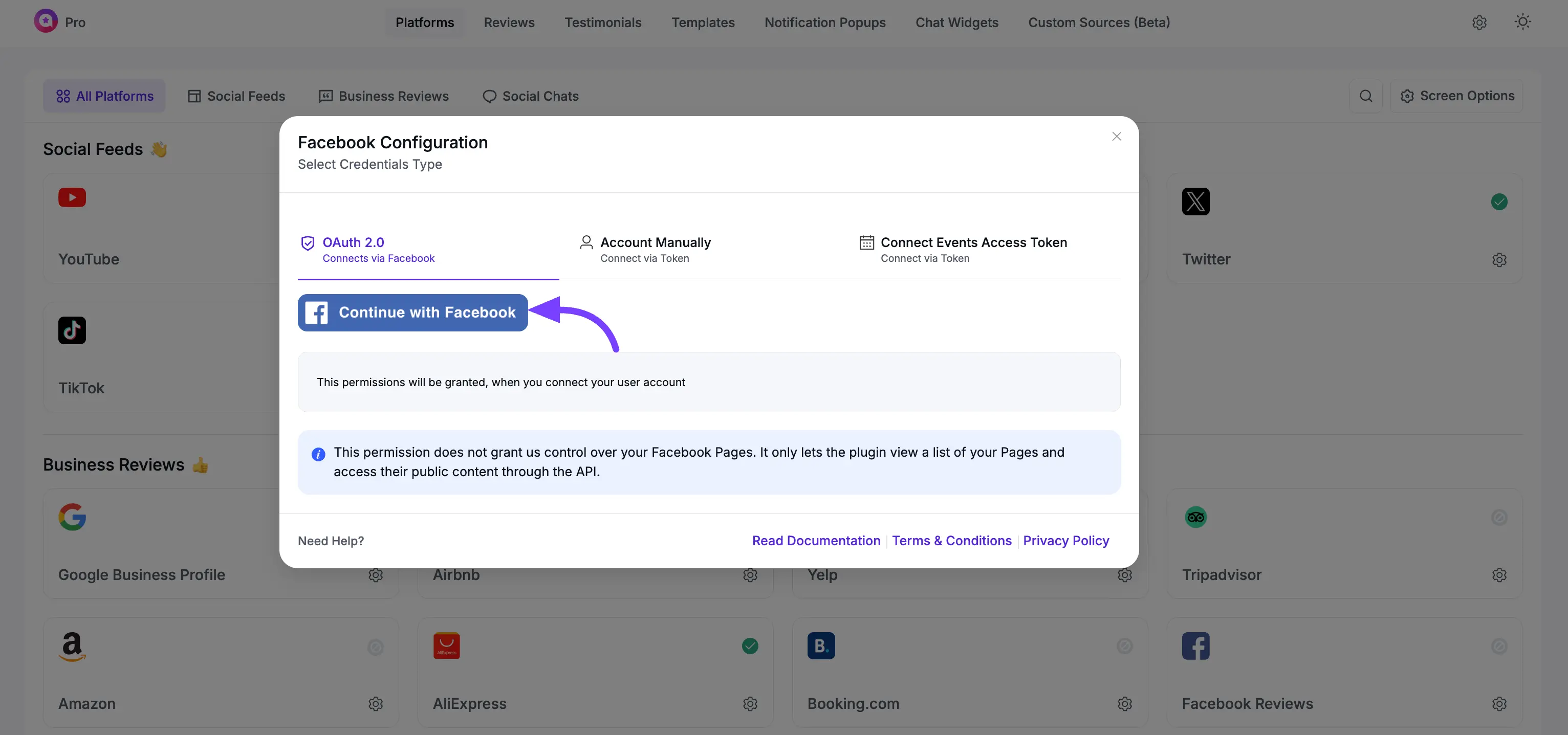Toggle the light mode sun icon
This screenshot has height=735, width=1568.
click(x=1522, y=22)
